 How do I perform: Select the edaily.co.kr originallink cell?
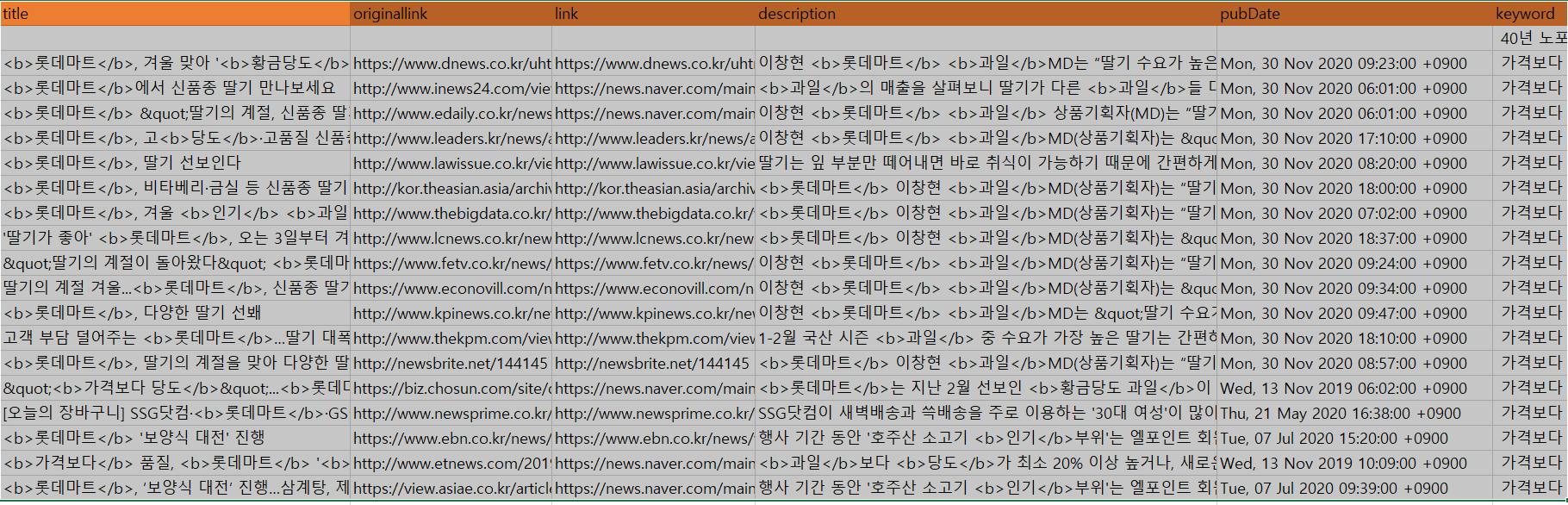click(x=451, y=114)
